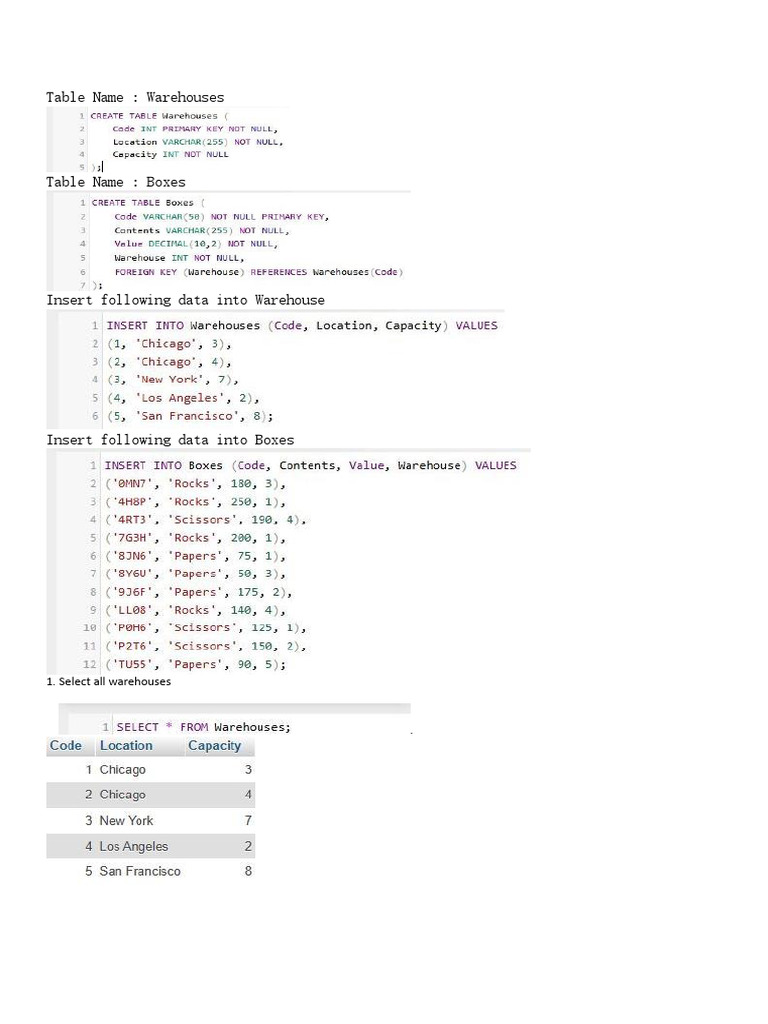Click the "(1, 'Chicago', 3)" values line
768x1024 pixels.
coord(169,344)
